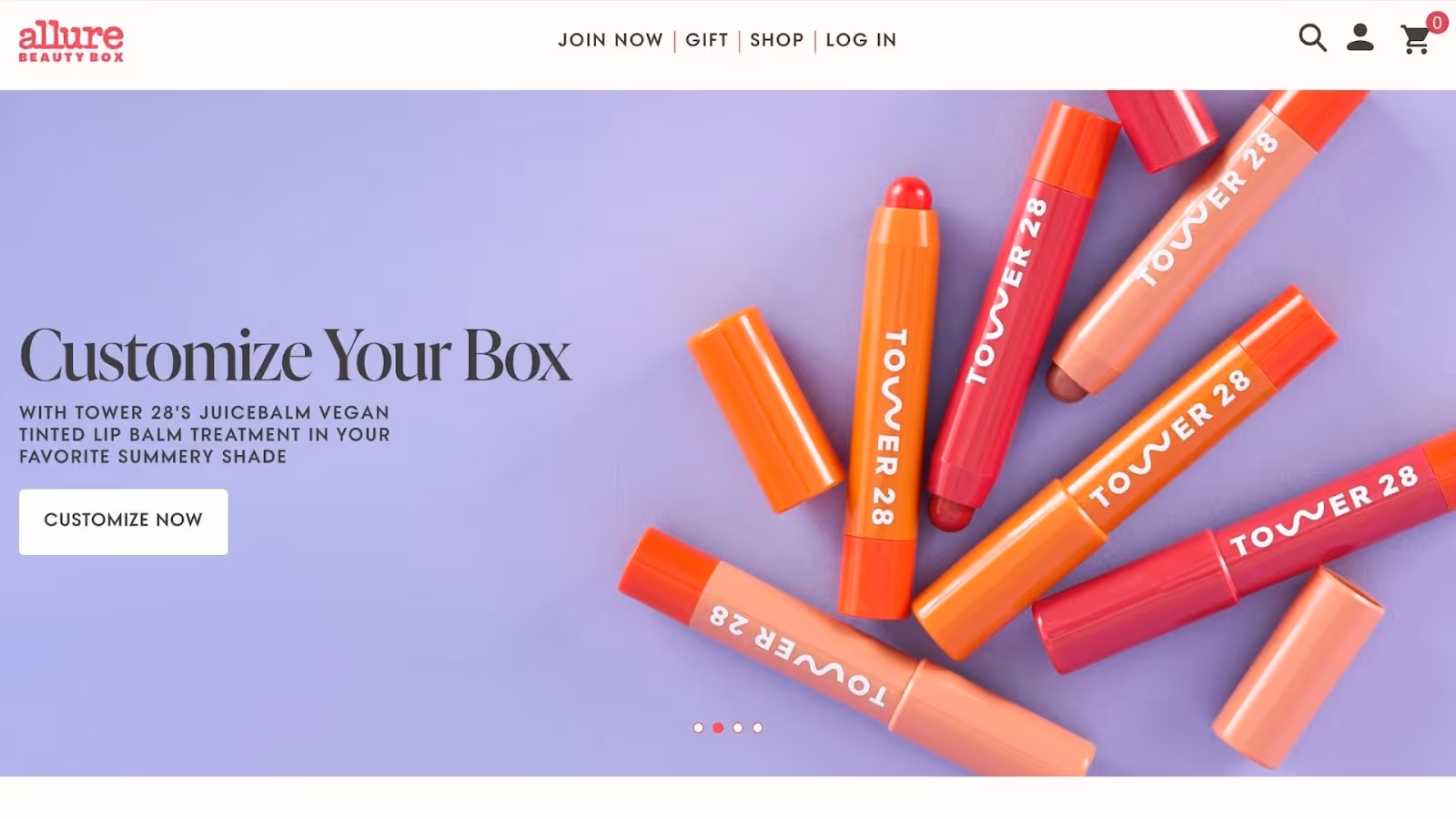
Task: Click the LOG IN link
Action: point(861,40)
